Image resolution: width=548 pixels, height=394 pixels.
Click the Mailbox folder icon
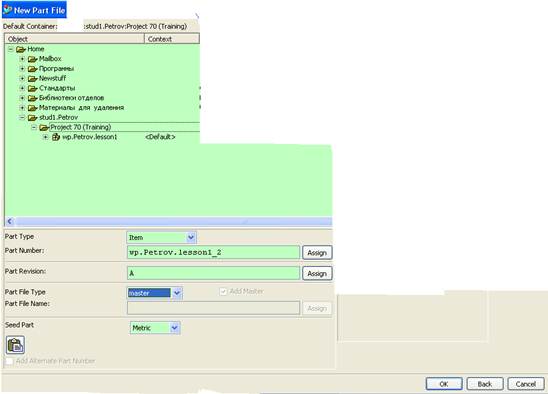33,59
